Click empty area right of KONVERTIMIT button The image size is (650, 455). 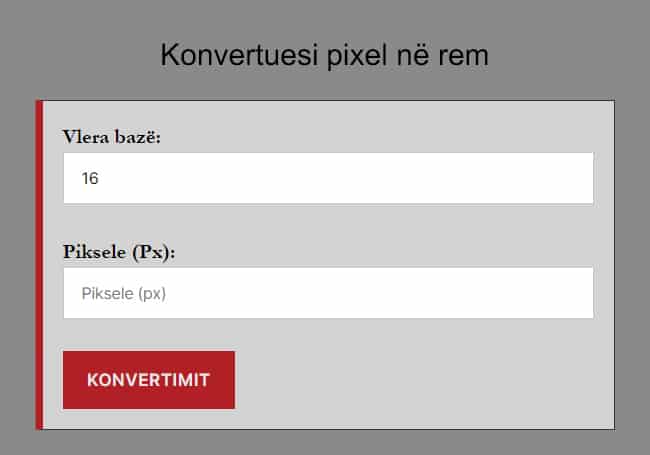pos(420,380)
